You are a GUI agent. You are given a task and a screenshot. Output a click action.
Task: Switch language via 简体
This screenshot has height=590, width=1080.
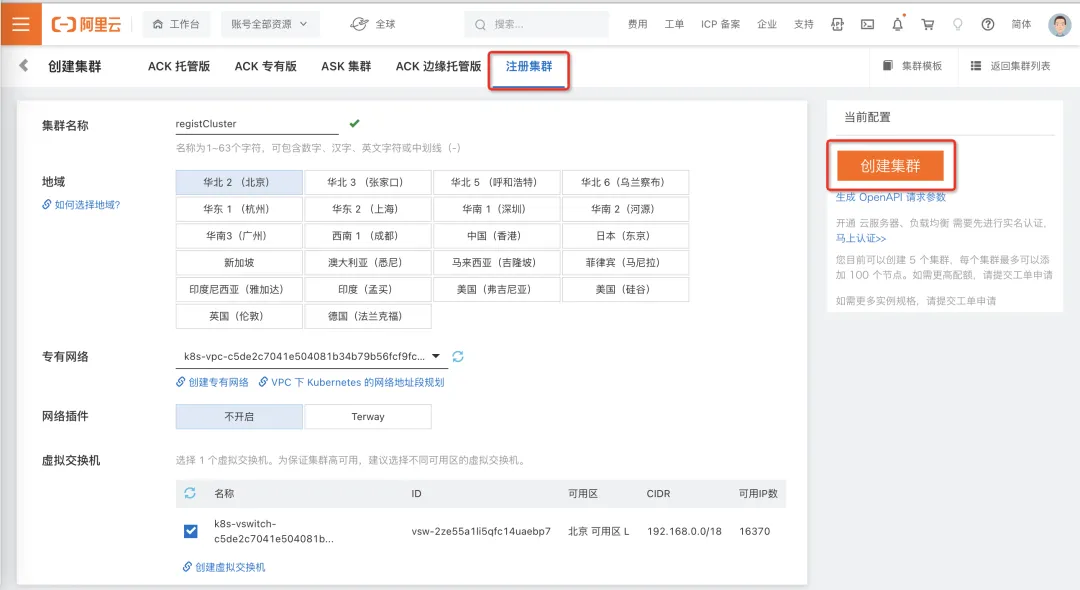point(1021,24)
